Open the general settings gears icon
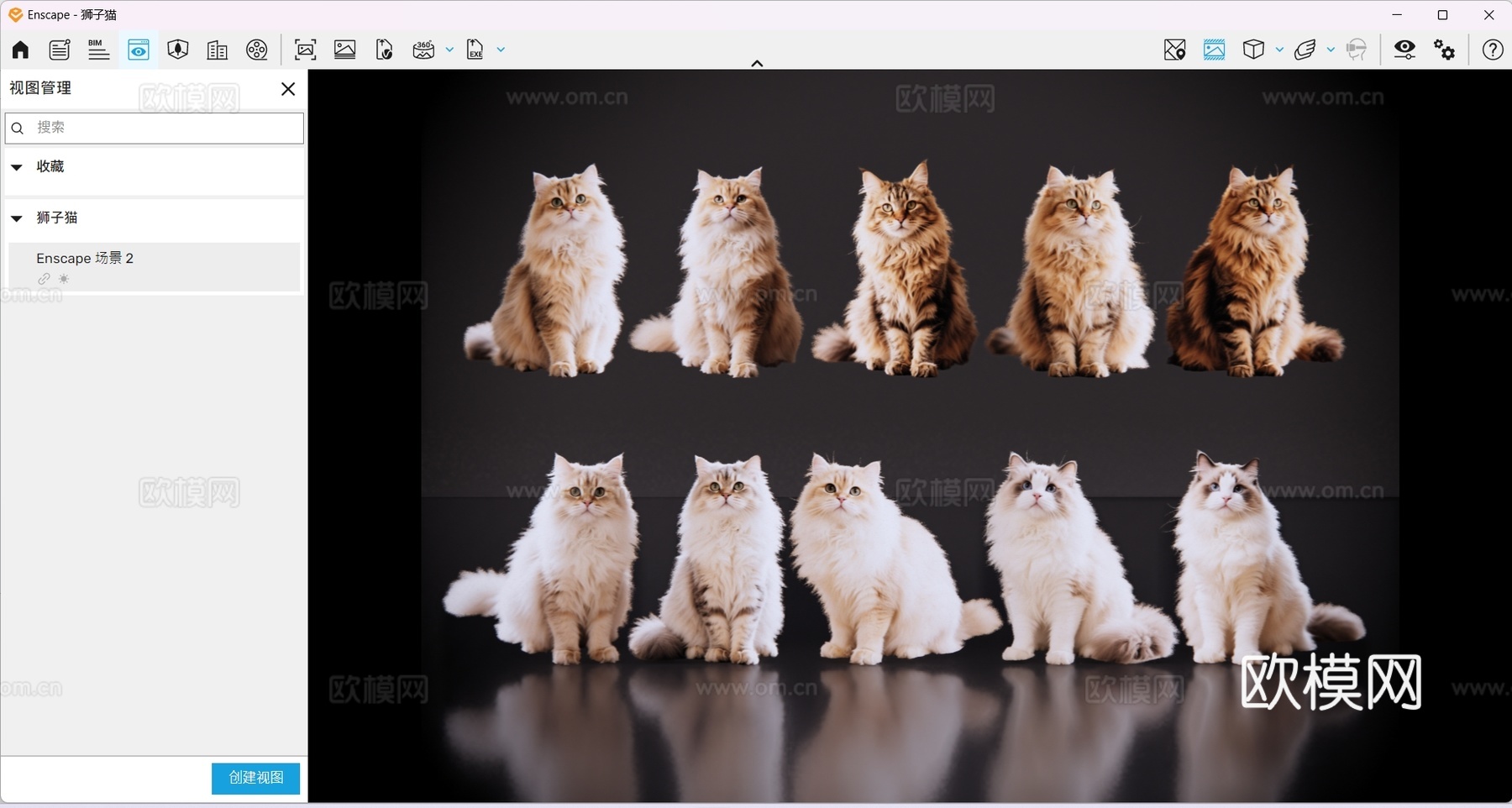Image resolution: width=1512 pixels, height=808 pixels. click(x=1445, y=50)
